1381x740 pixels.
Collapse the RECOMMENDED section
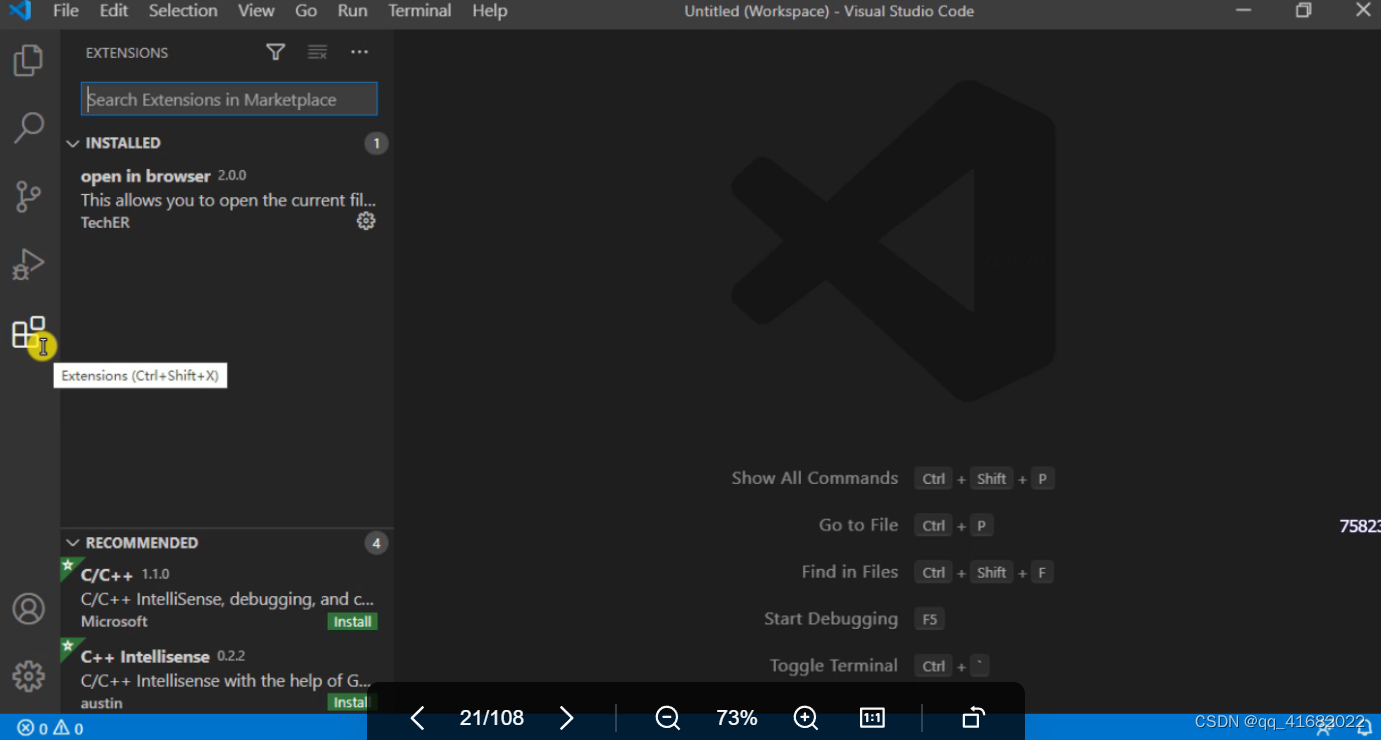click(72, 543)
